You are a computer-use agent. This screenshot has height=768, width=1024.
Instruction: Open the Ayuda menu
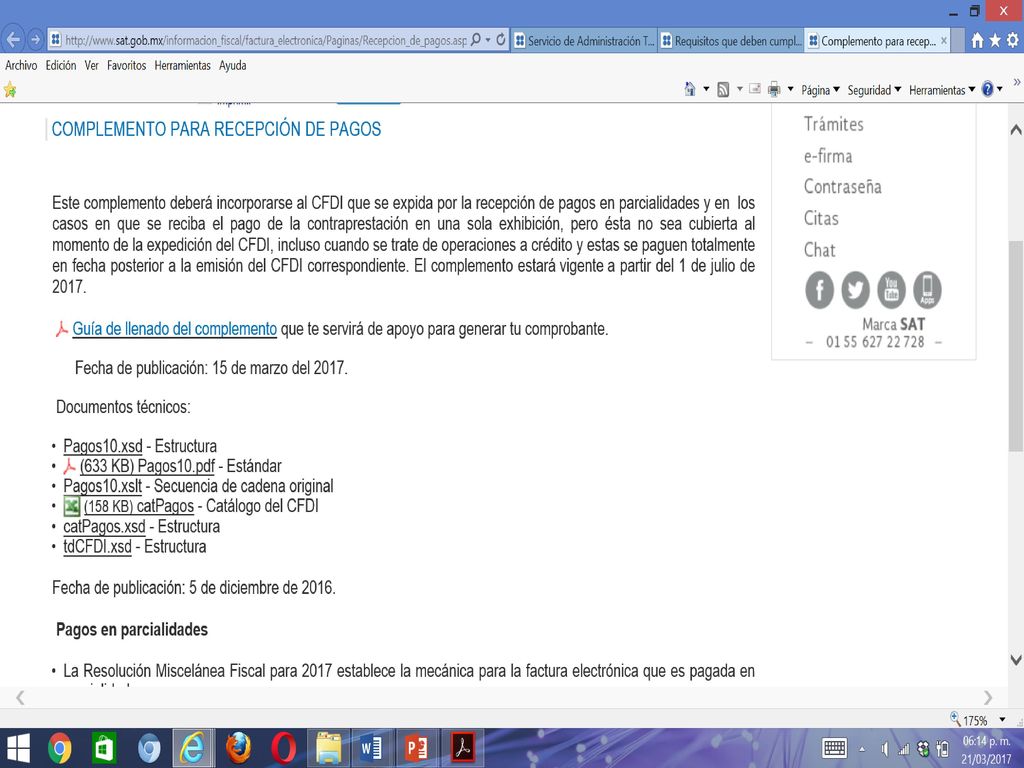pyautogui.click(x=232, y=65)
